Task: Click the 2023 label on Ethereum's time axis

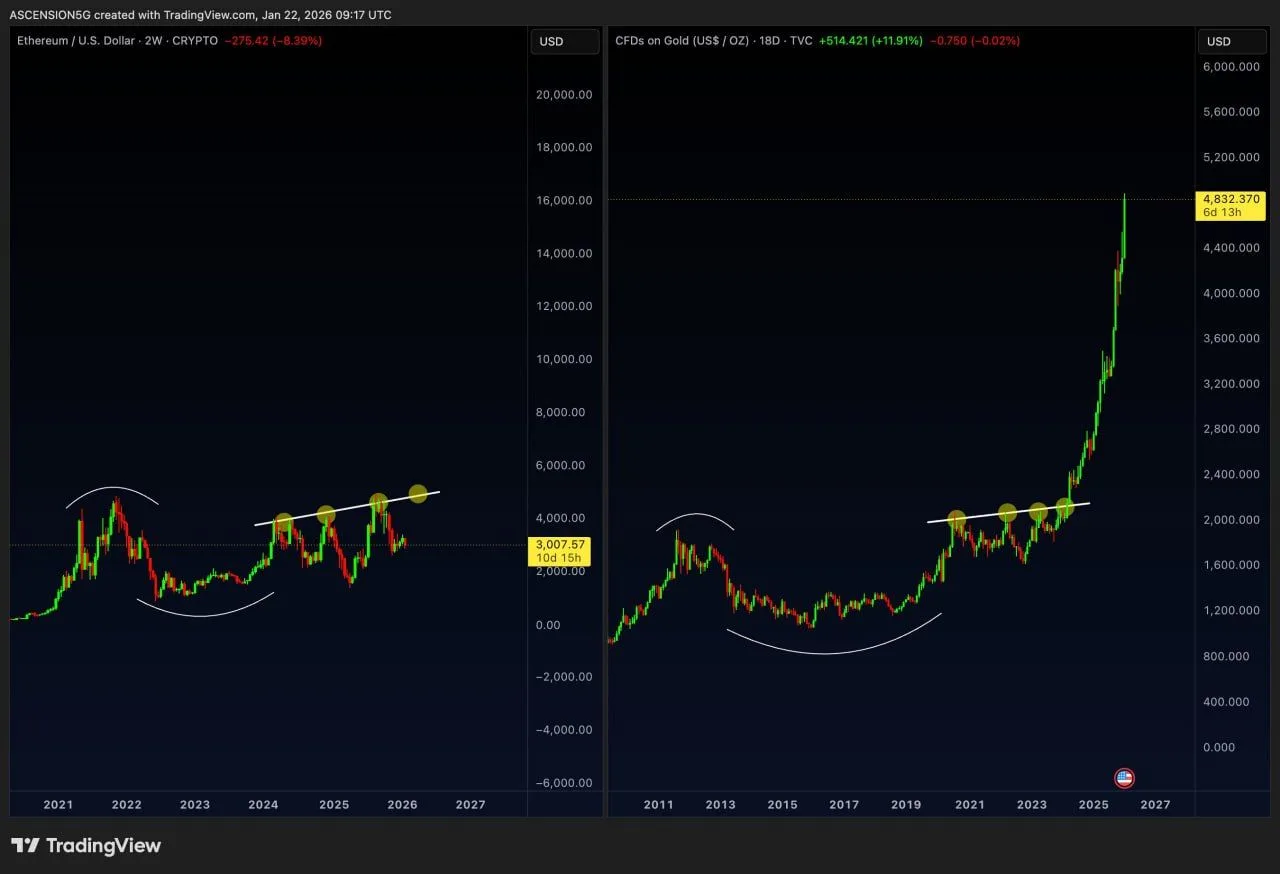Action: 194,804
